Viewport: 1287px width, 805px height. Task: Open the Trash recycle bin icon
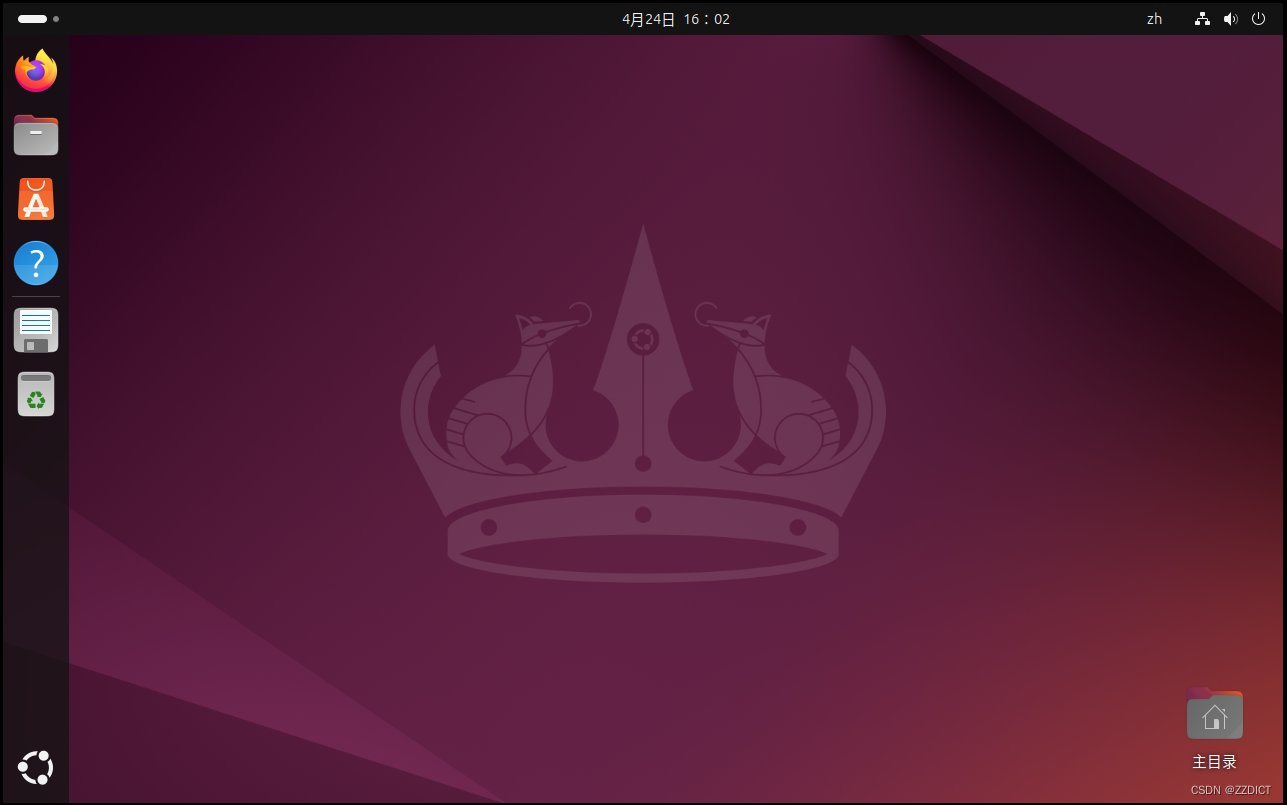[x=36, y=394]
